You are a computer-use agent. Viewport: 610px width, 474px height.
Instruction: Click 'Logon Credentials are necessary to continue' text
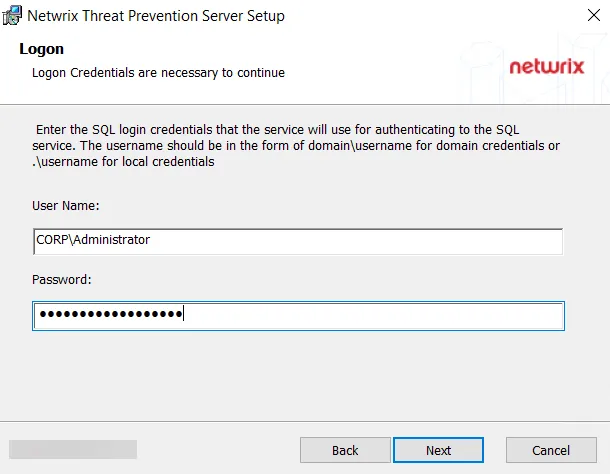coord(158,73)
